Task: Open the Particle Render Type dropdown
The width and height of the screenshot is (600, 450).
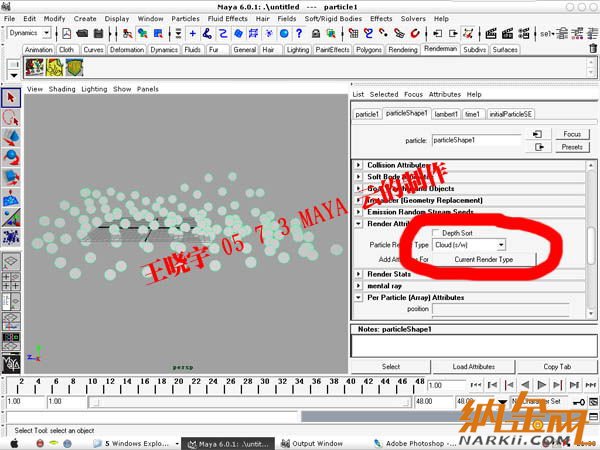Action: (469, 245)
